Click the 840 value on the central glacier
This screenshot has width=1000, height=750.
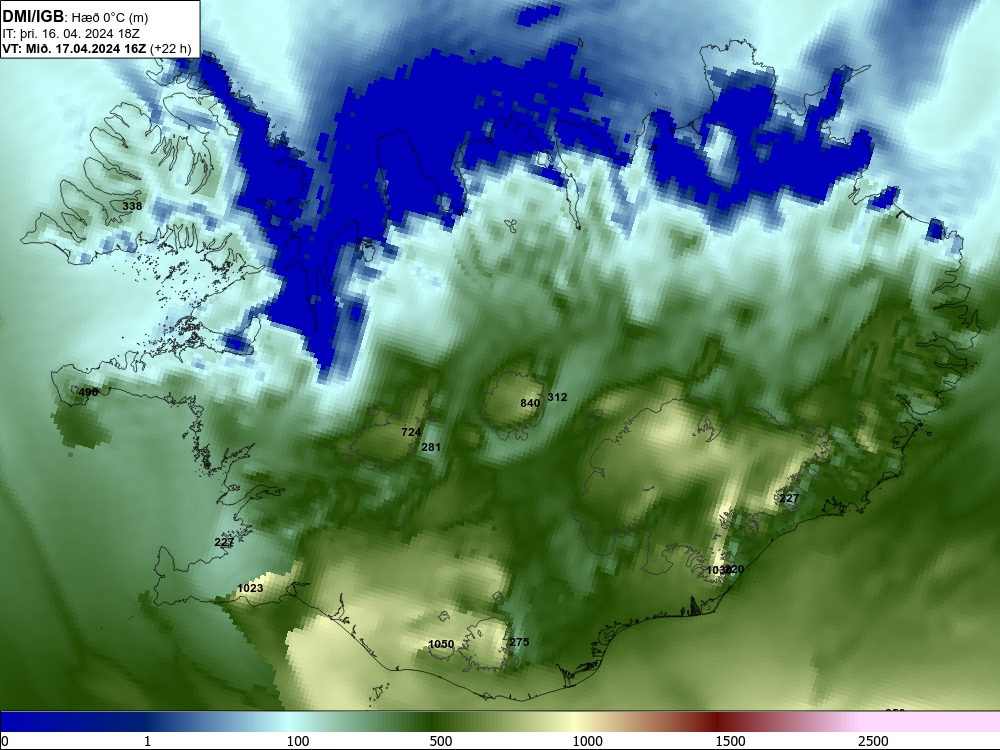(x=530, y=403)
